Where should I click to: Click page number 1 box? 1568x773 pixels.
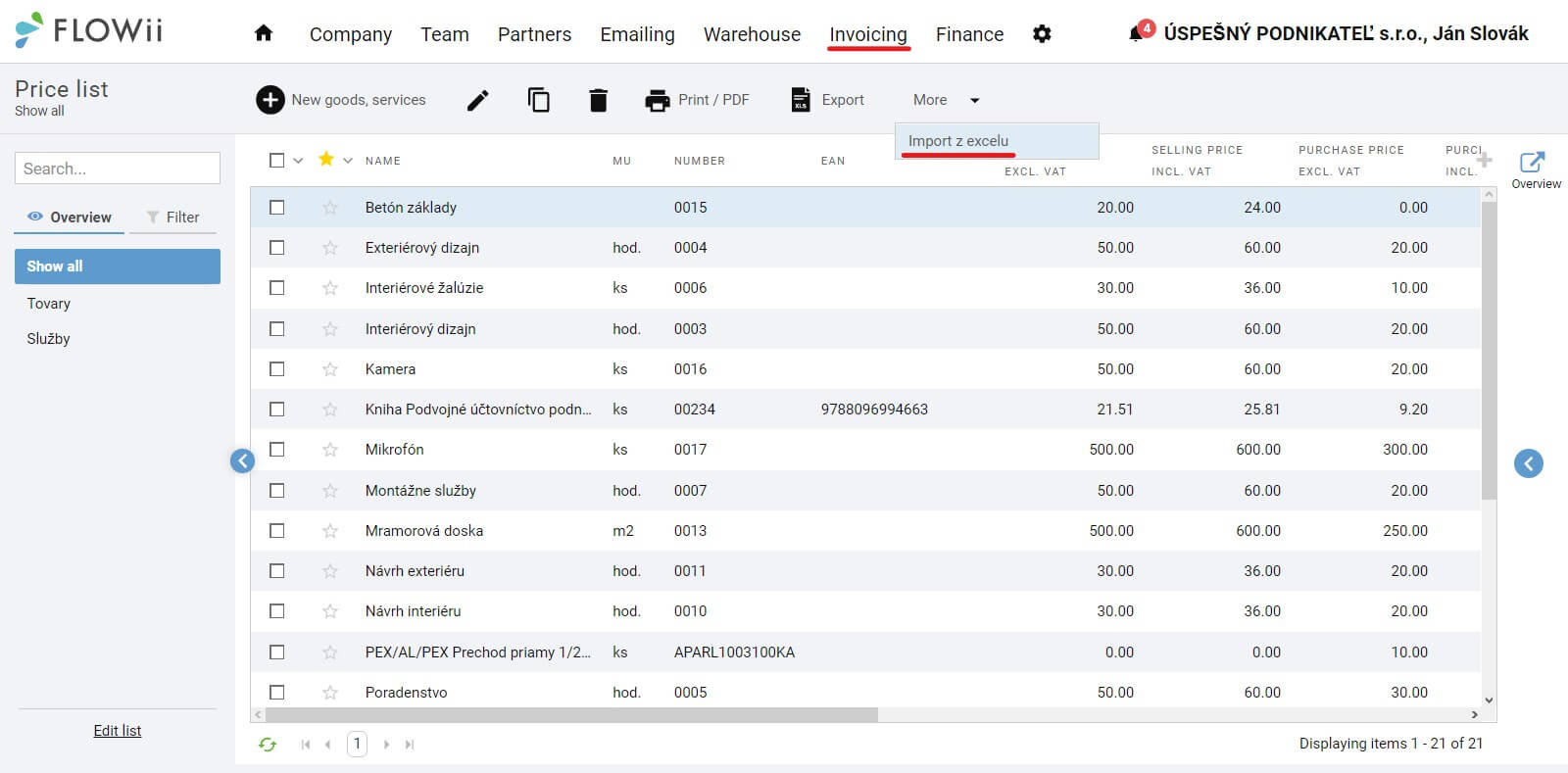[x=357, y=745]
